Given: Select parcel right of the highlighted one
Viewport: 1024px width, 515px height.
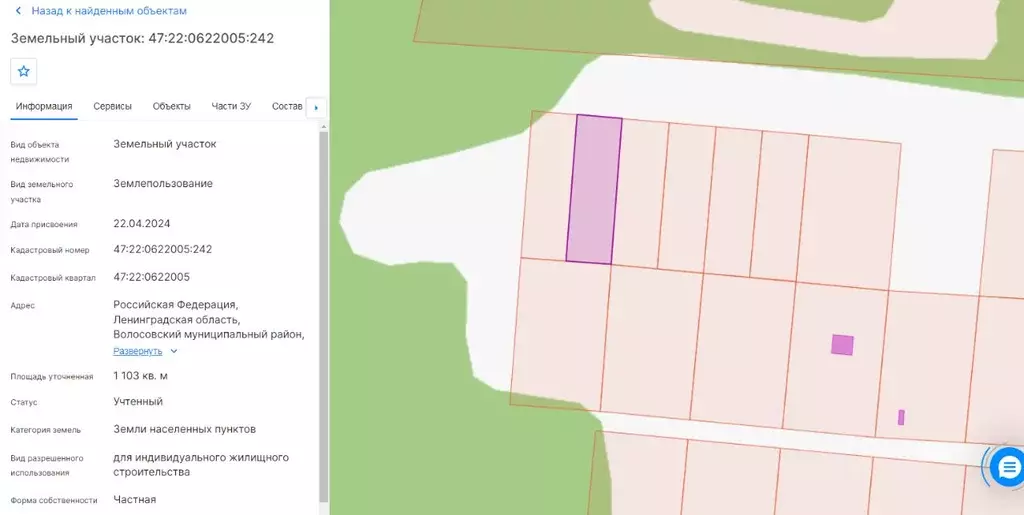Looking at the screenshot, I should point(640,194).
